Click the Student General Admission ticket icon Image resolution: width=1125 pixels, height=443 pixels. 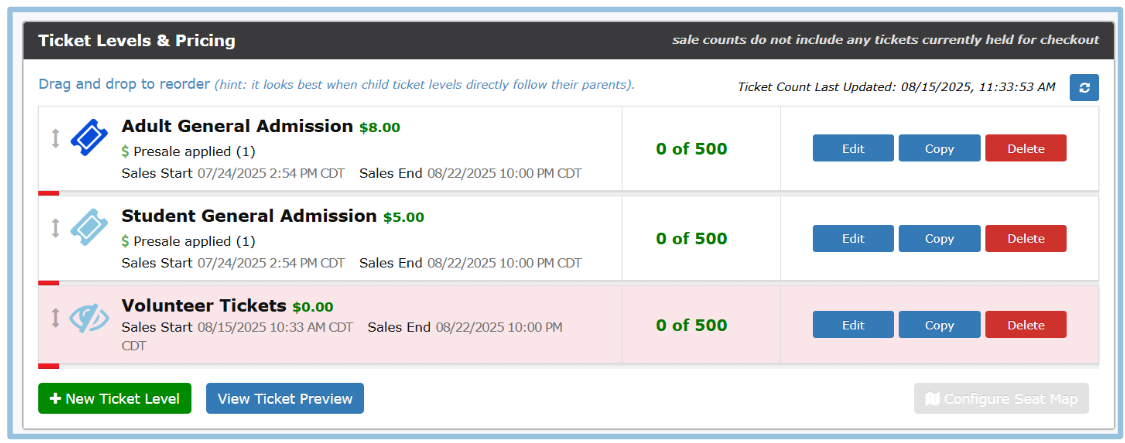coord(89,227)
